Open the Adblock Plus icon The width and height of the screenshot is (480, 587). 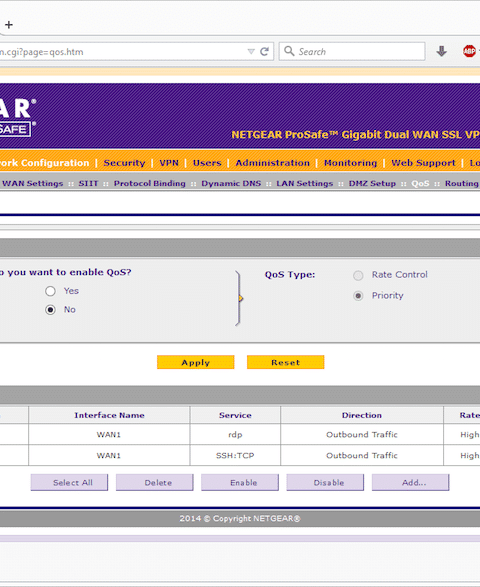pos(469,51)
